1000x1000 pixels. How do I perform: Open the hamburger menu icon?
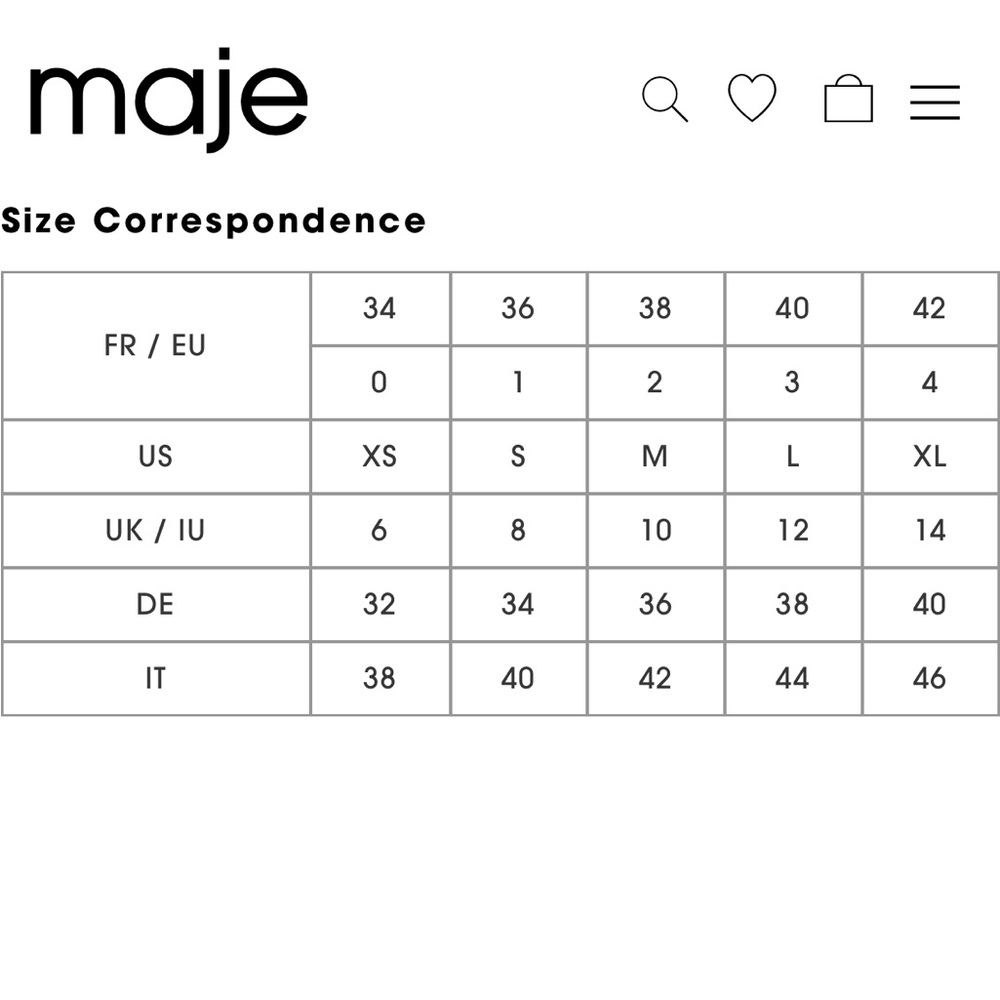click(935, 102)
